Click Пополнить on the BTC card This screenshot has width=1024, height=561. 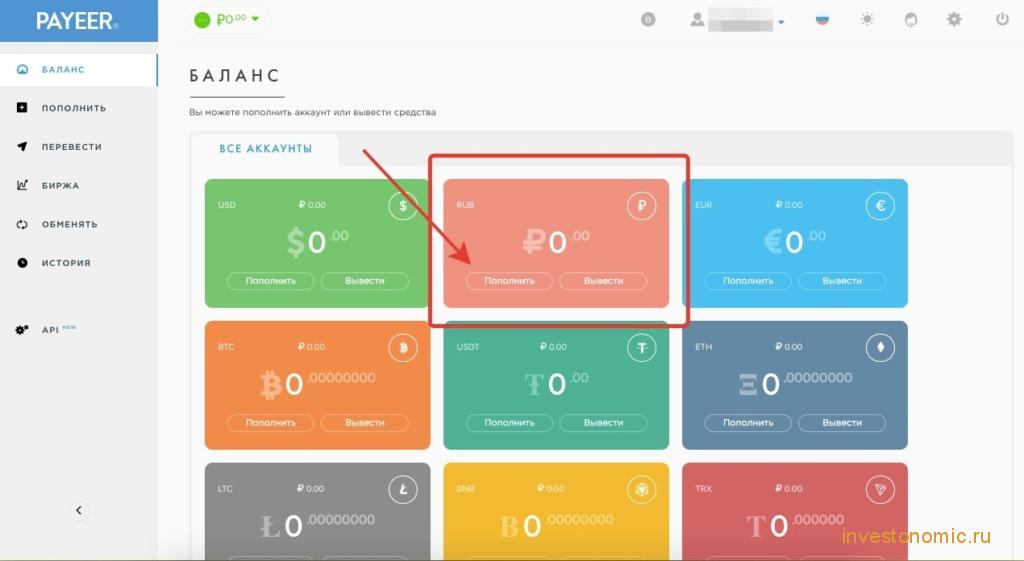tap(271, 423)
